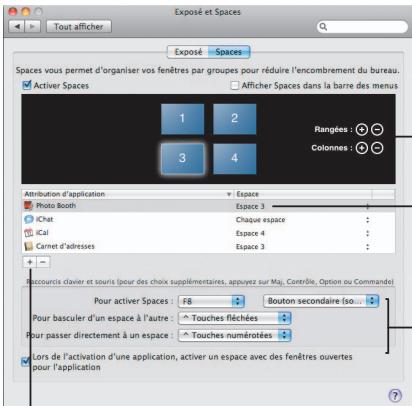Screen dimensions: 412x406
Task: Change the space assignment for iCal row
Action: pos(368,233)
